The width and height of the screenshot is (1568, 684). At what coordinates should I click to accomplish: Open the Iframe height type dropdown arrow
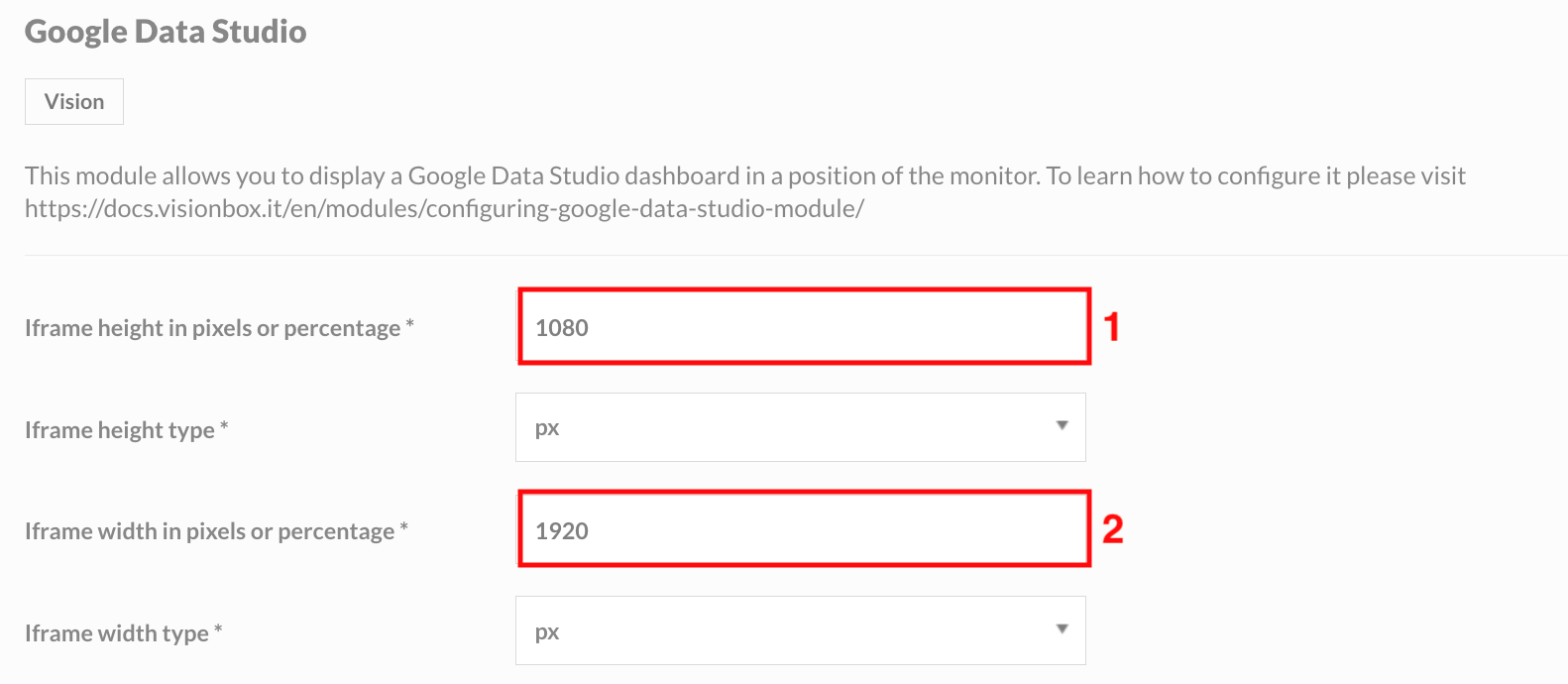(1062, 426)
